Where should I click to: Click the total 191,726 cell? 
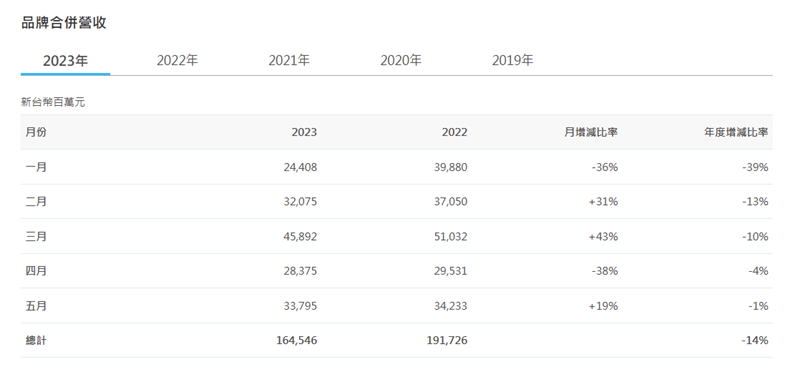(x=447, y=340)
